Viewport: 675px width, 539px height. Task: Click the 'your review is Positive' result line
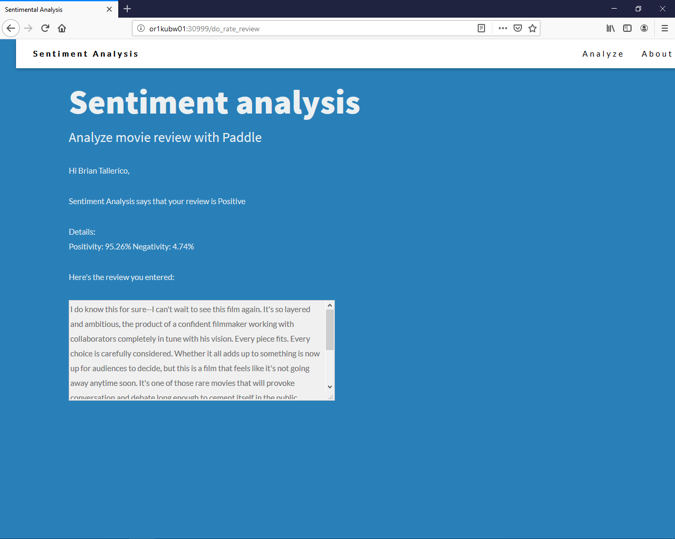pos(157,201)
